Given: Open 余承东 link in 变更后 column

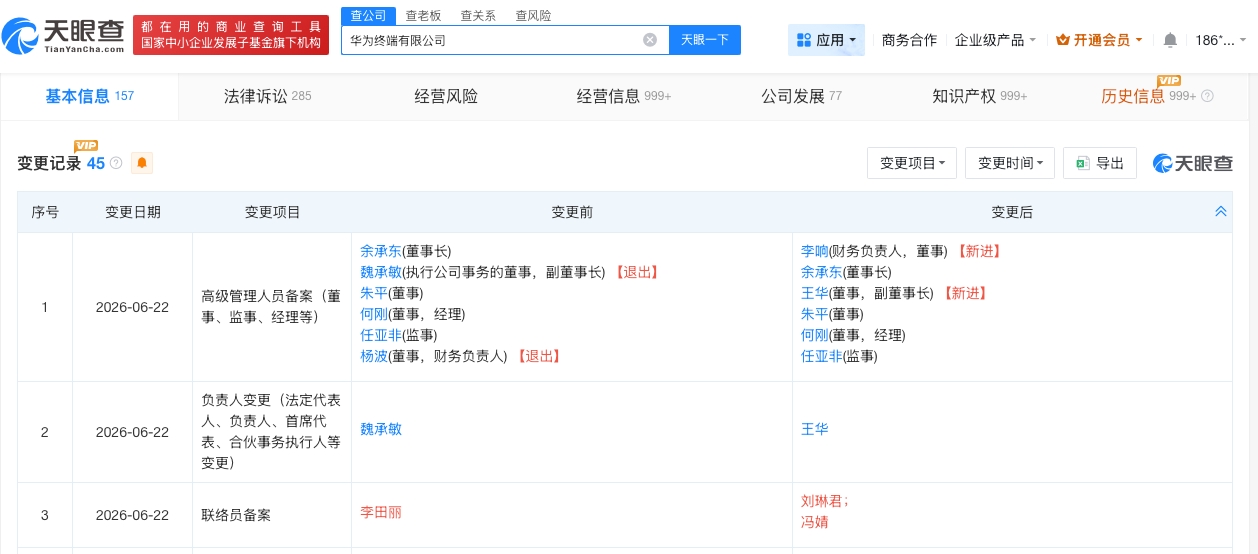Looking at the screenshot, I should [822, 272].
